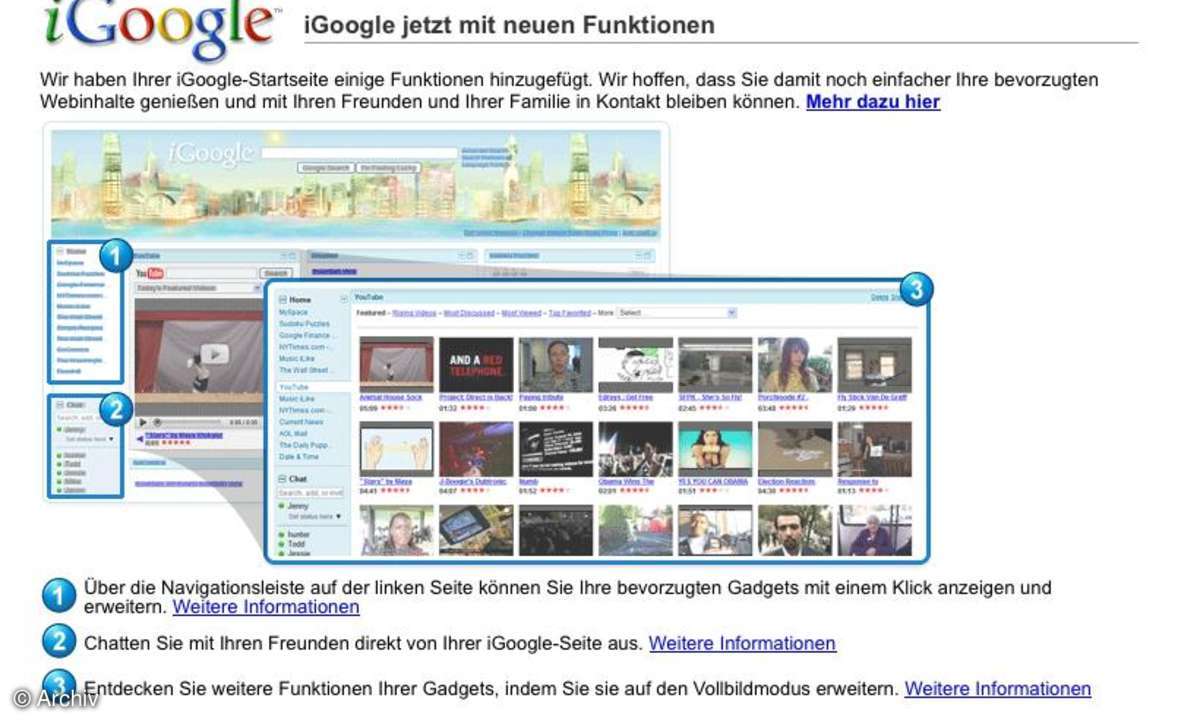Switch to the Most Viewed tab
This screenshot has width=1200, height=720.
(522, 313)
